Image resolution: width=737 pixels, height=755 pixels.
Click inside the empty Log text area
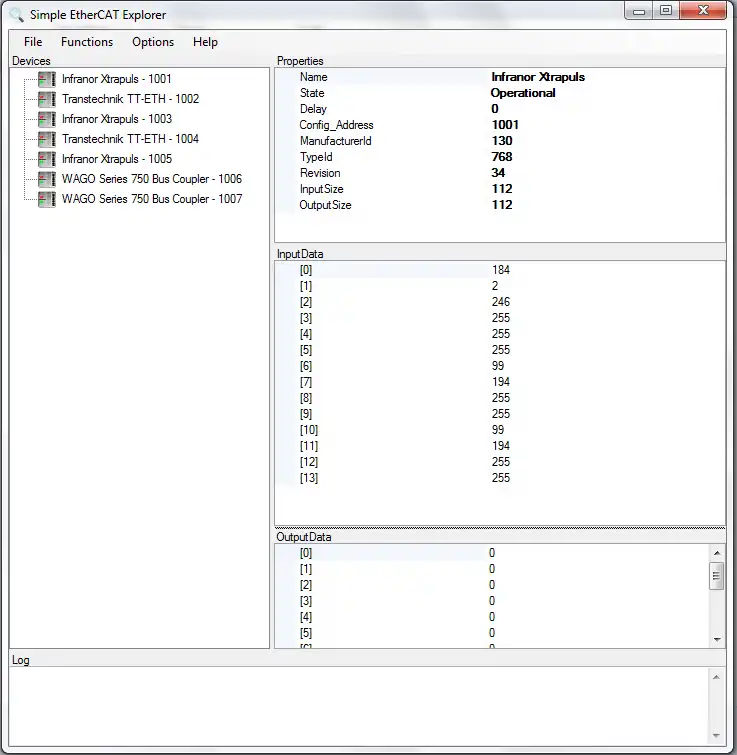pos(359,706)
